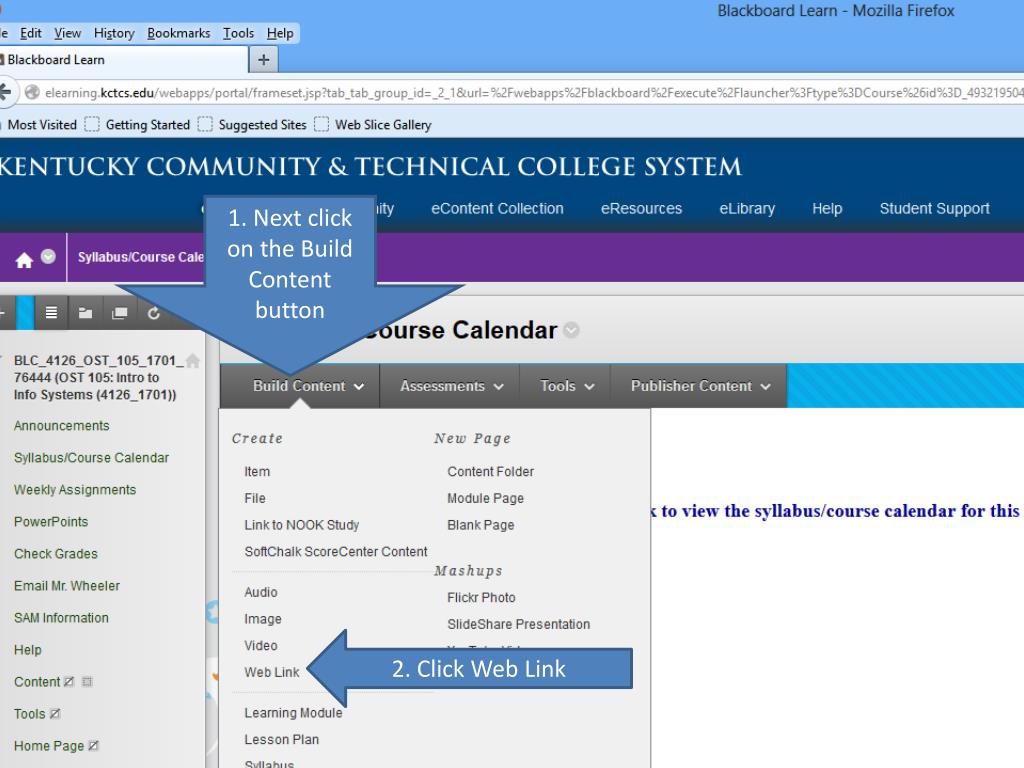Screen dimensions: 1024x768
Task: Open the Help menu in the Firefox menu bar
Action: [280, 33]
